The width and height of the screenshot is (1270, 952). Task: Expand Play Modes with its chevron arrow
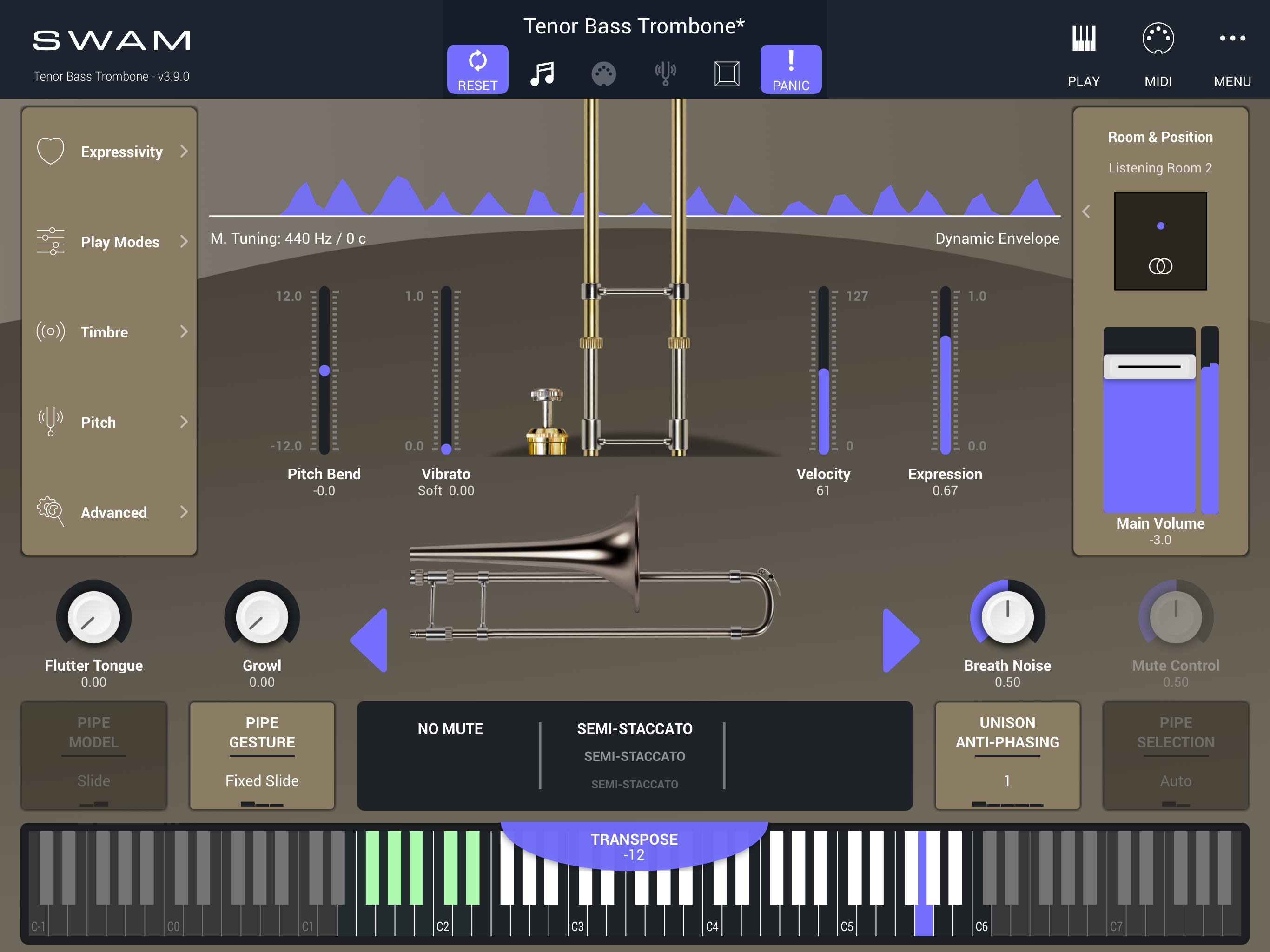184,241
